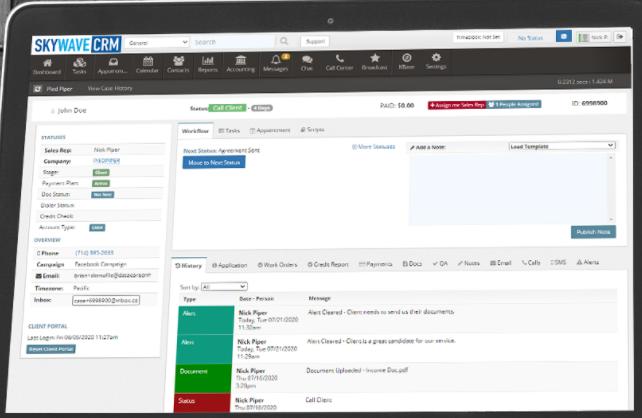Click the green Document type cell

point(203,379)
